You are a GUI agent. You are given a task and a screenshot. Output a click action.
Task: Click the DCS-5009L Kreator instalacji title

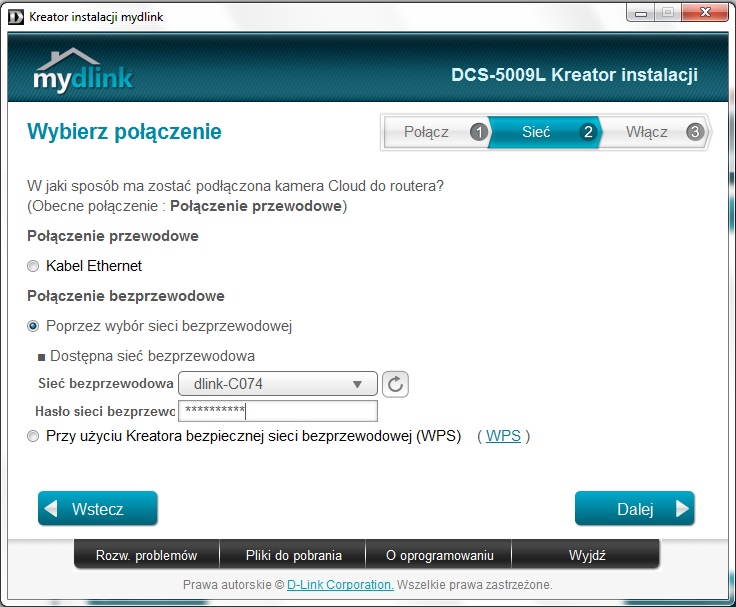click(574, 75)
